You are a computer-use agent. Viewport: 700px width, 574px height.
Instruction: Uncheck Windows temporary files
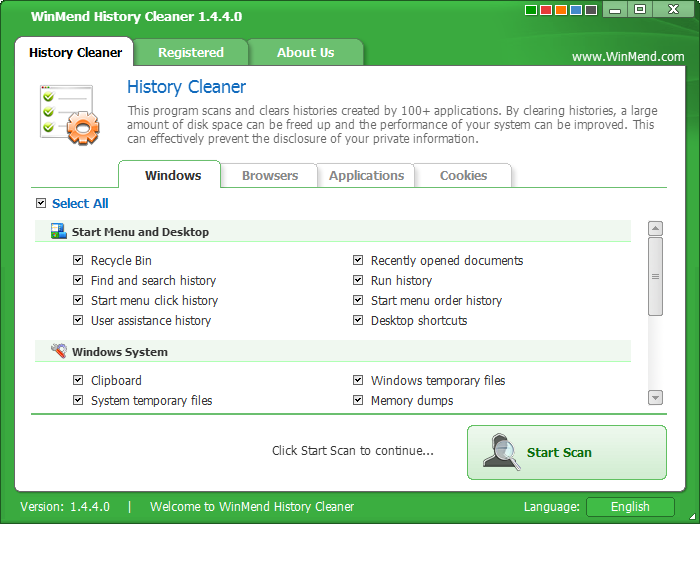(x=358, y=380)
